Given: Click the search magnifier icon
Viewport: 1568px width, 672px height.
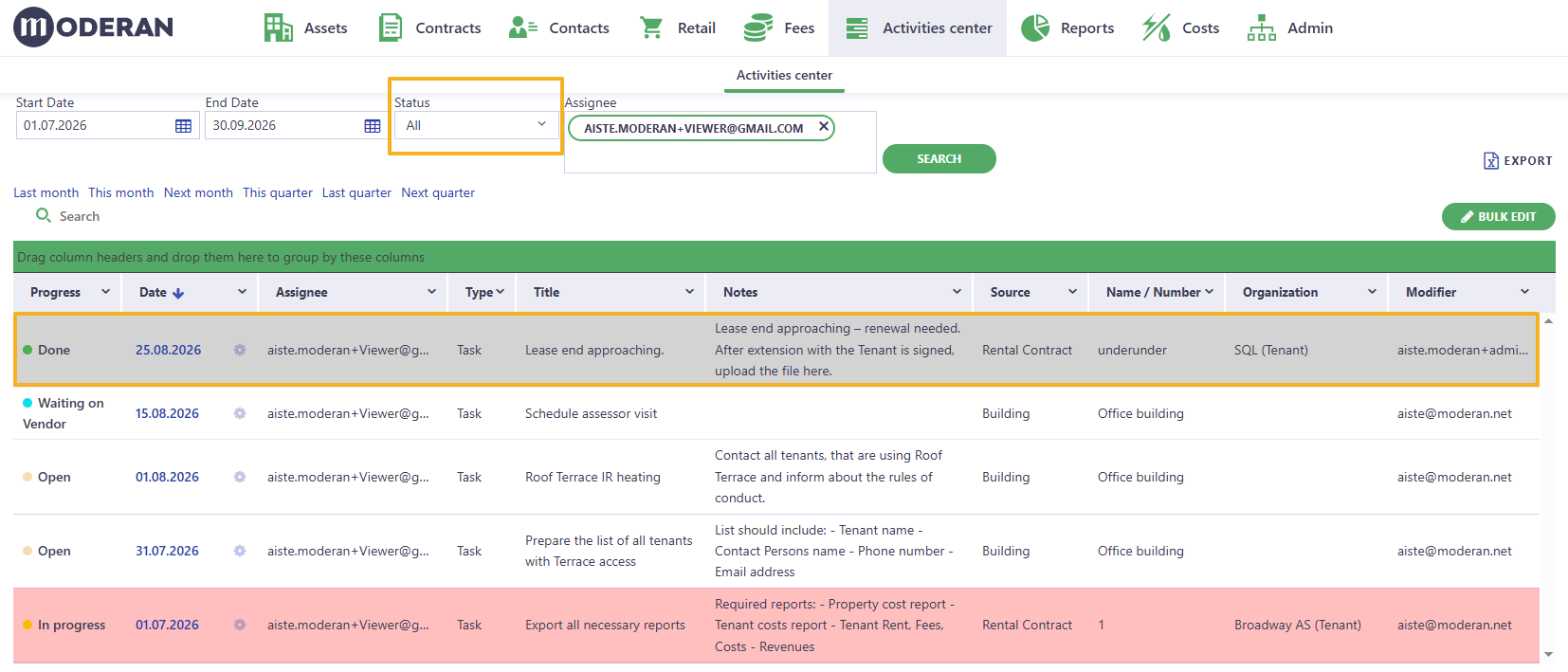Looking at the screenshot, I should point(43,215).
